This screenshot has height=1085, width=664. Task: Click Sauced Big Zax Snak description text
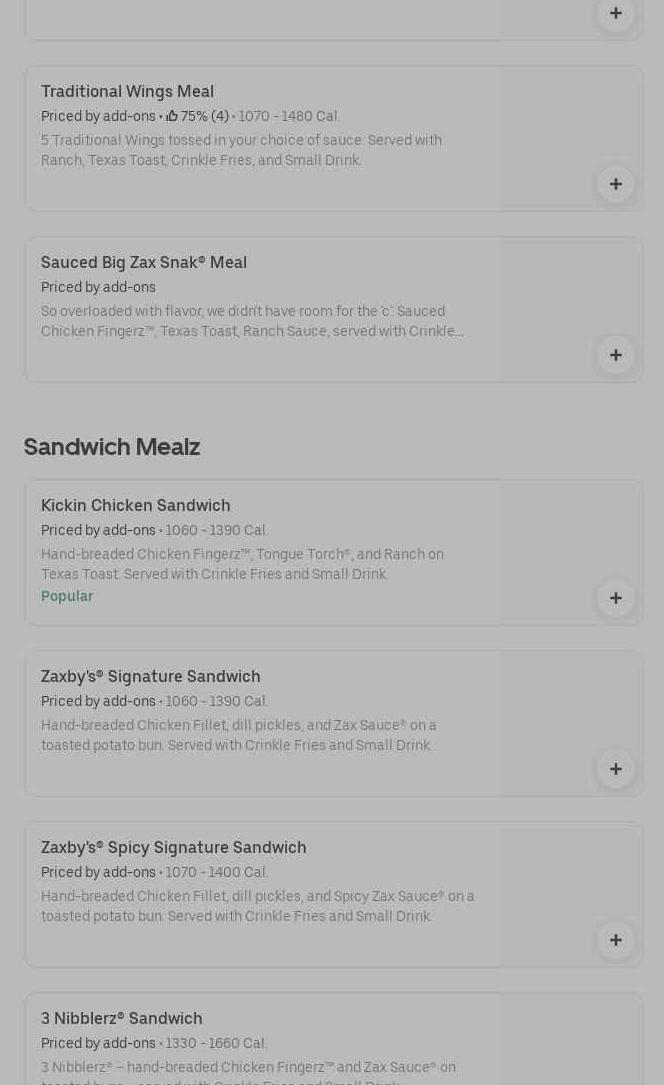click(x=251, y=321)
